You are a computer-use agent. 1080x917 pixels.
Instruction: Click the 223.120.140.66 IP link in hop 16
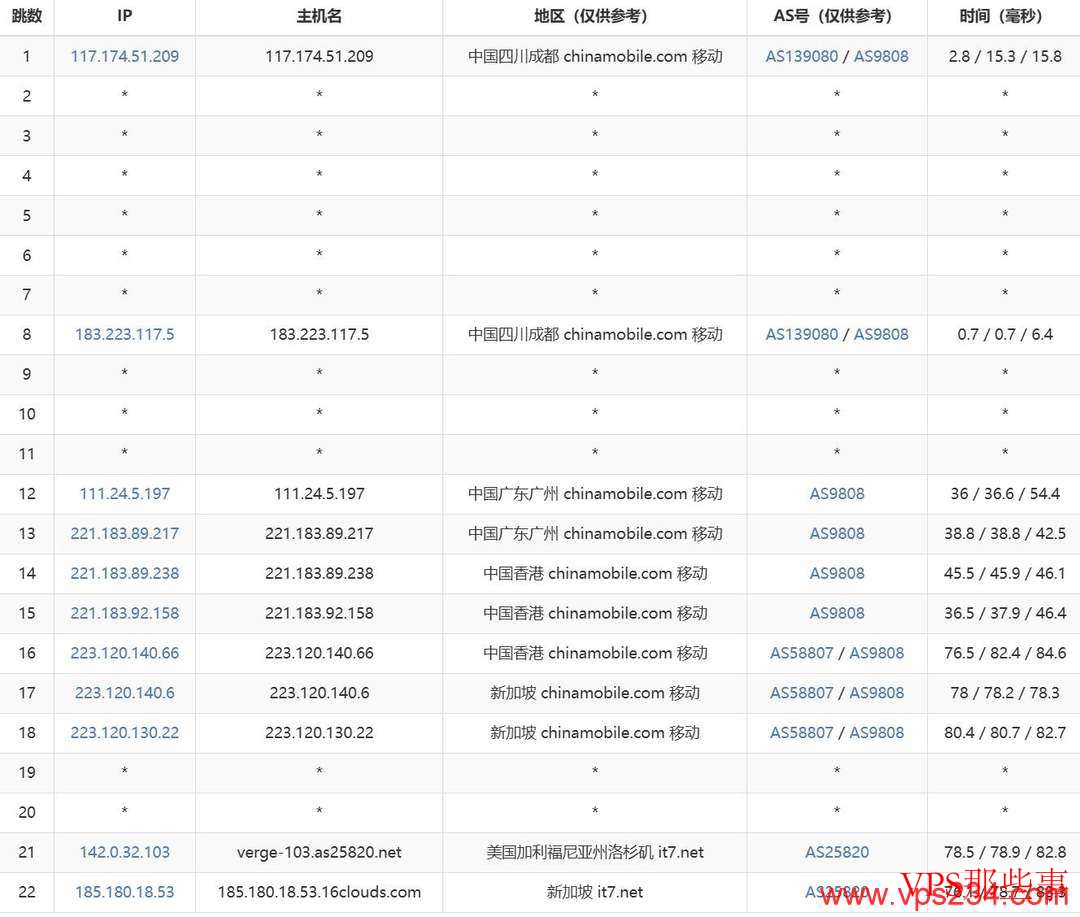point(125,653)
